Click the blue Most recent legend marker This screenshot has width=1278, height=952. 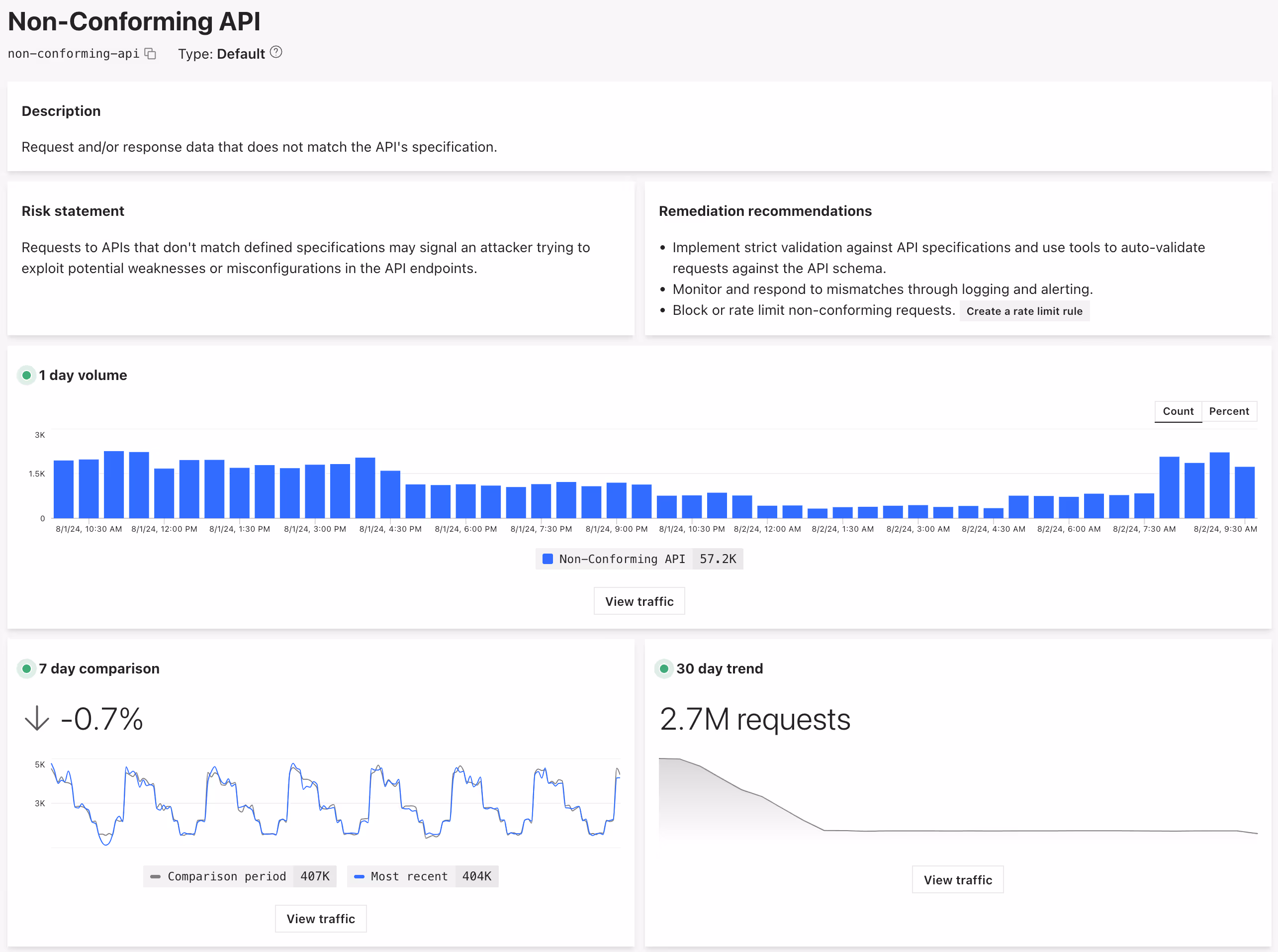(359, 876)
